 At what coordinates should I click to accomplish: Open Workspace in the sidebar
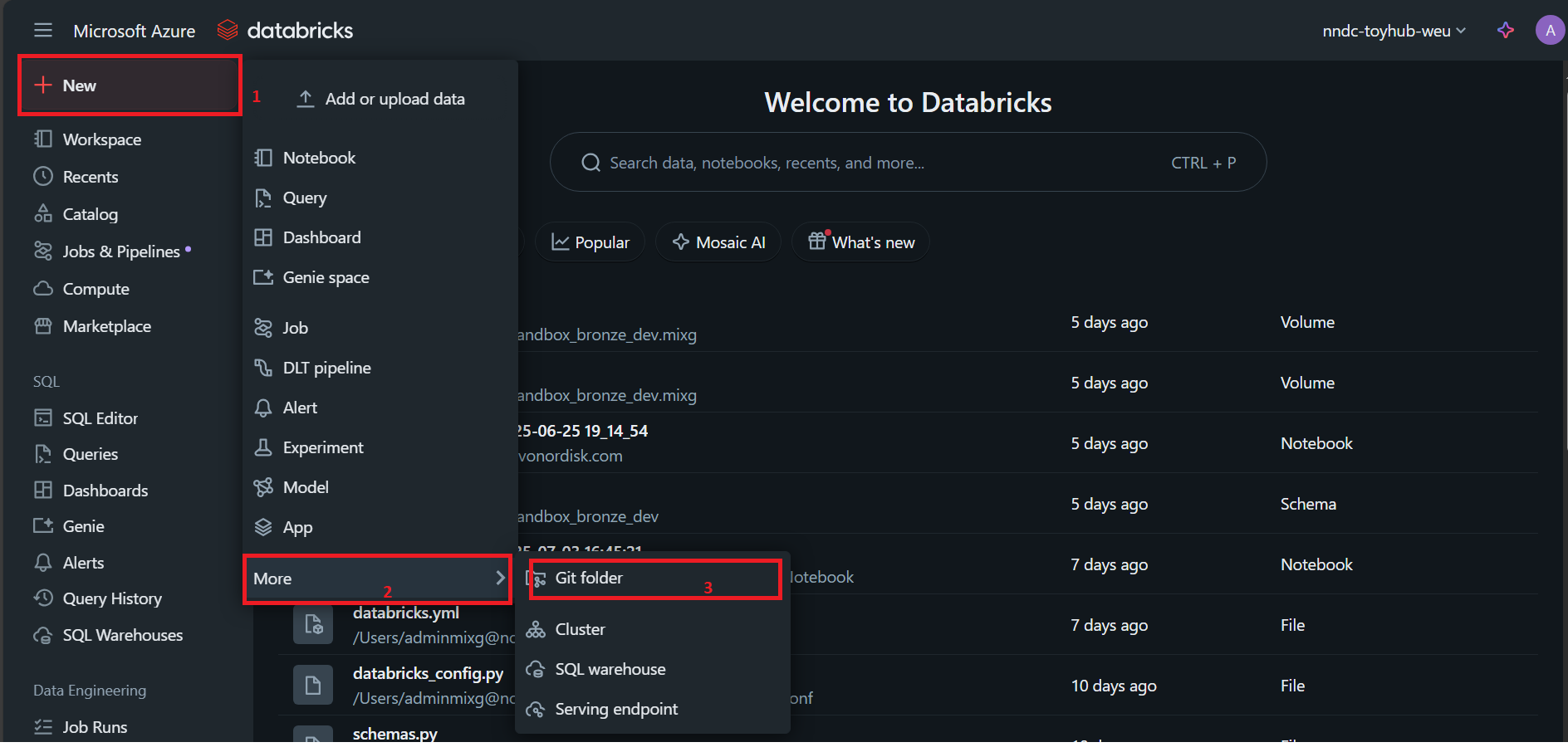(101, 139)
